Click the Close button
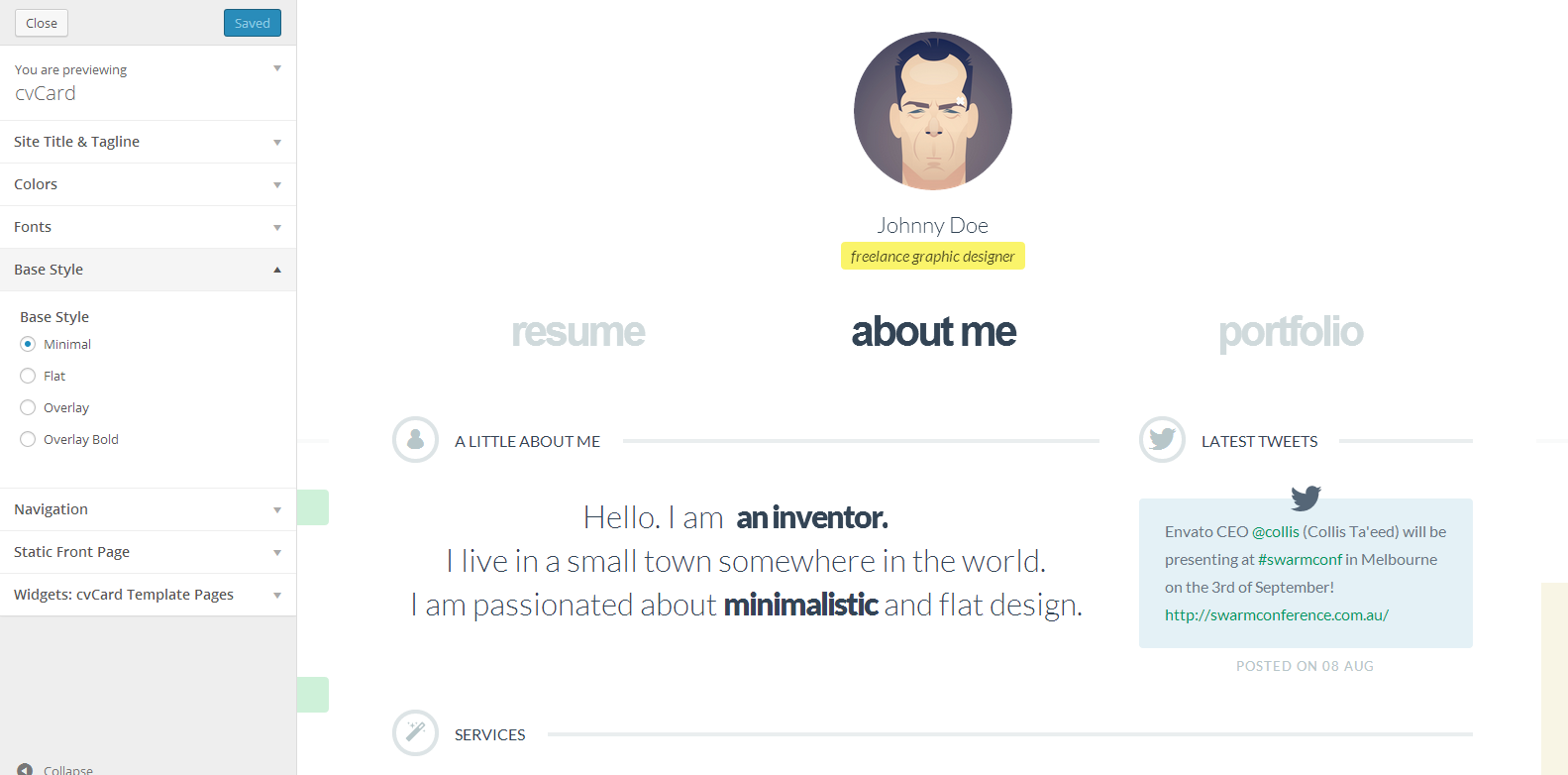Image resolution: width=1568 pixels, height=775 pixels. 42,23
